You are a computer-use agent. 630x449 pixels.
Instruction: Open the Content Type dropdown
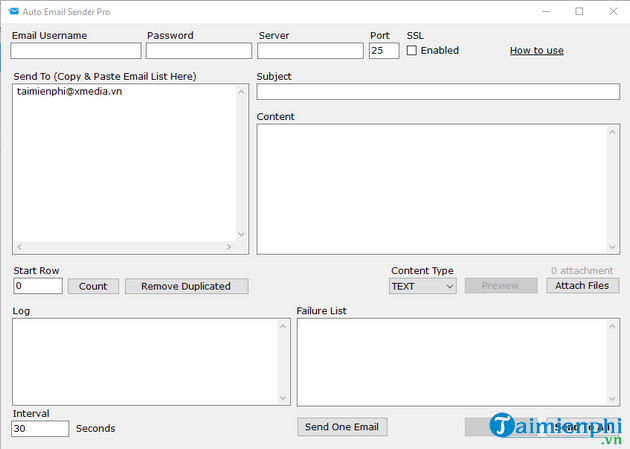(423, 286)
